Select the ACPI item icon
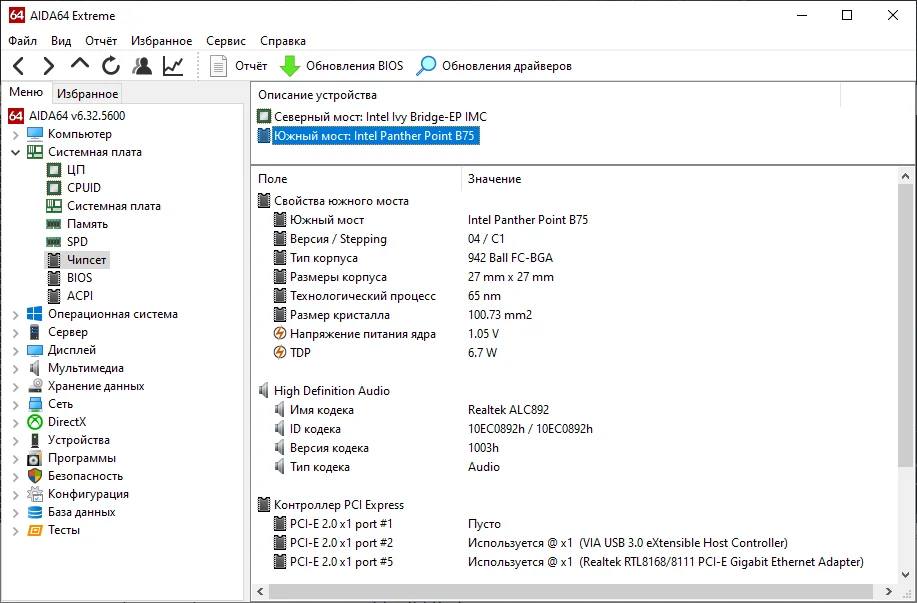917x603 pixels. pyautogui.click(x=54, y=296)
